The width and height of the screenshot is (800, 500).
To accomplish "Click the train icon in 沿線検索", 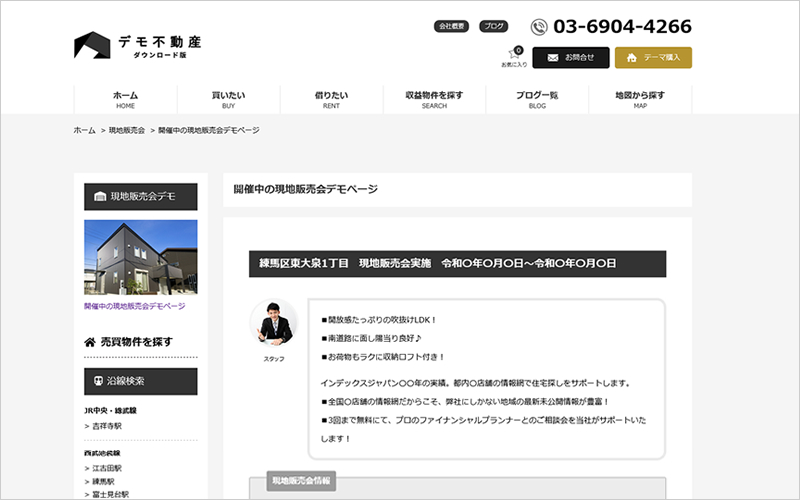I will (x=99, y=380).
